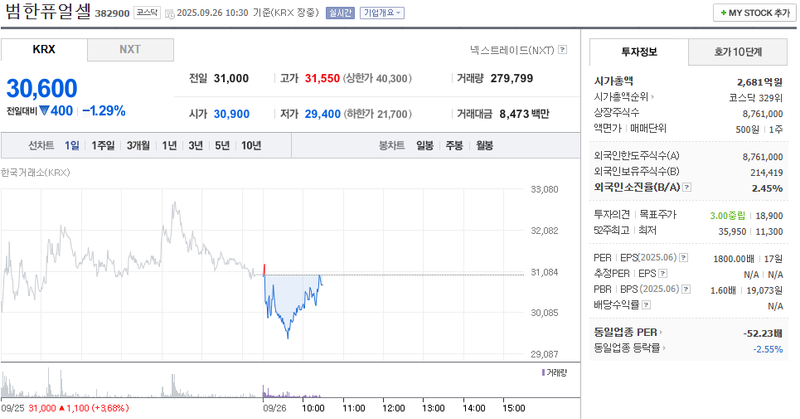Screen dimensions: 800x419
Task: Click the 투자의견 label link
Action: point(612,215)
